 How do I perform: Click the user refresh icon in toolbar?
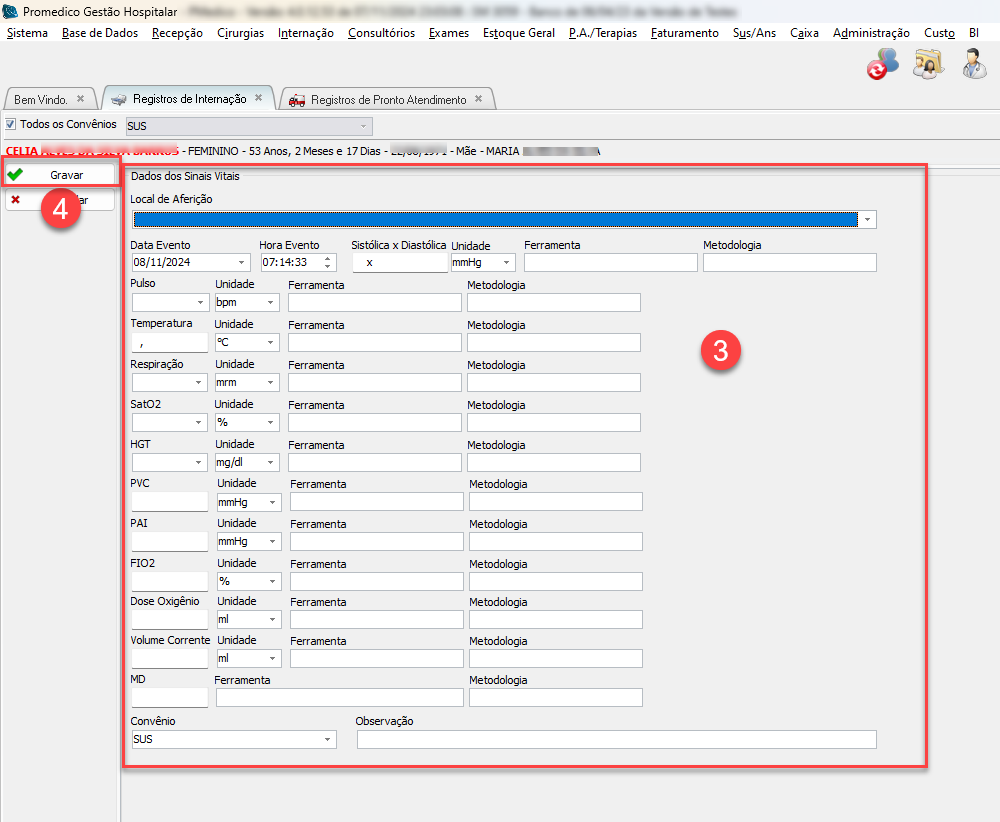point(882,66)
